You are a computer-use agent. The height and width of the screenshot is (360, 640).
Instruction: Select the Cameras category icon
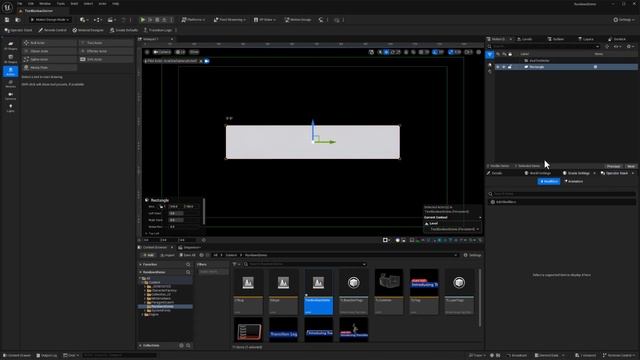10,96
